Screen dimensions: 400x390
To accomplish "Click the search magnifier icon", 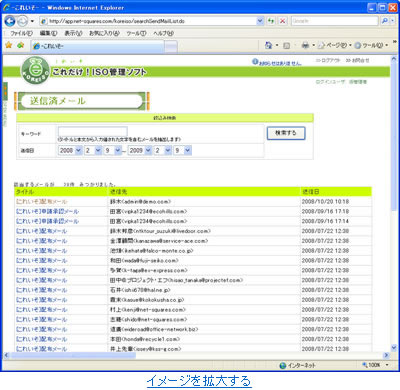I will (384, 21).
